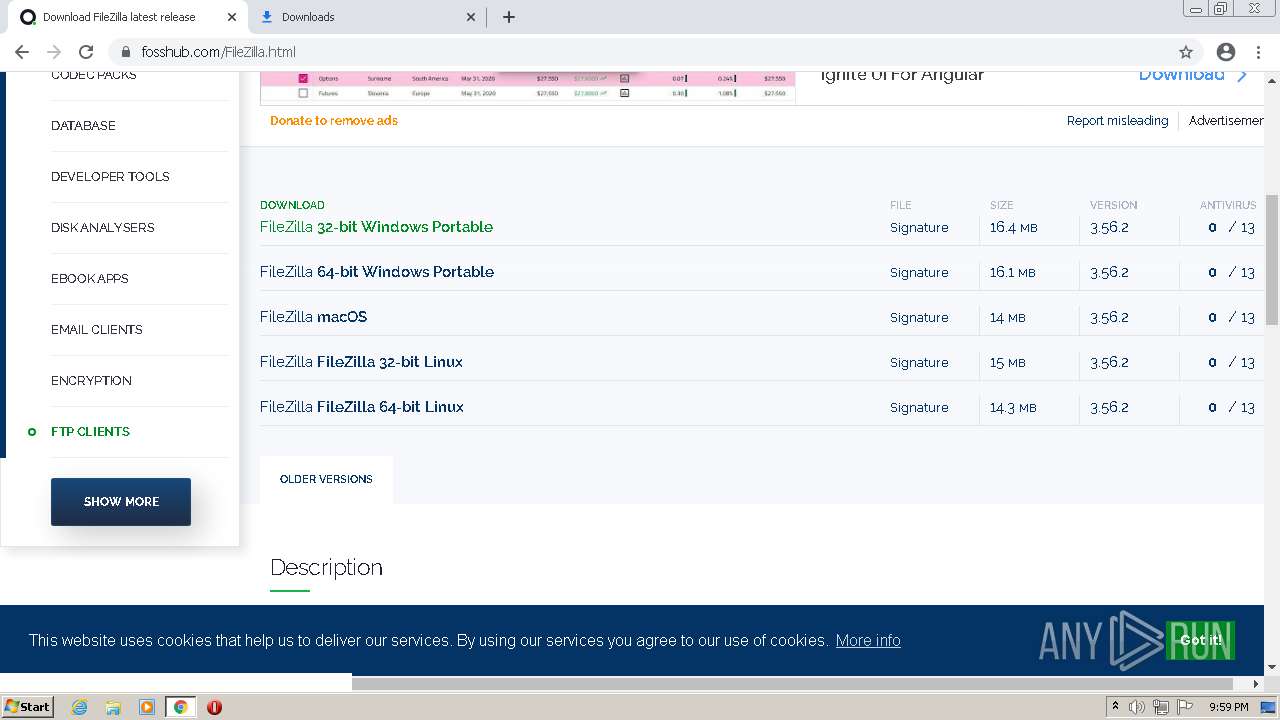Select Download FileZilla latest release tab
This screenshot has width=1280, height=720.
pos(126,17)
